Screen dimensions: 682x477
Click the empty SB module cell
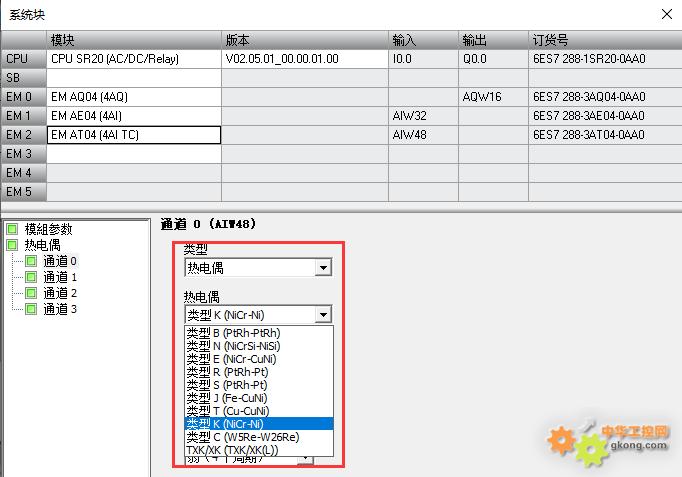(x=134, y=78)
